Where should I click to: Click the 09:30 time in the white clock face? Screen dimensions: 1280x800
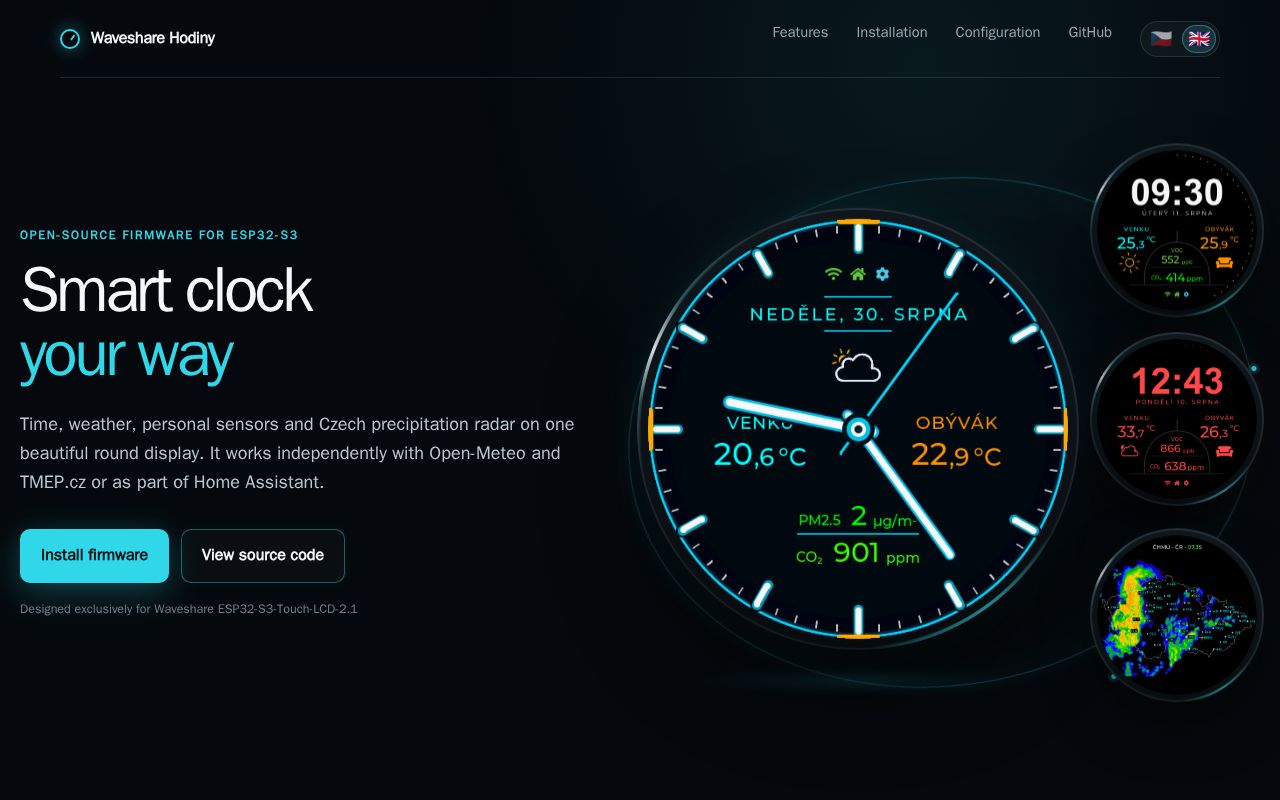(x=1177, y=192)
